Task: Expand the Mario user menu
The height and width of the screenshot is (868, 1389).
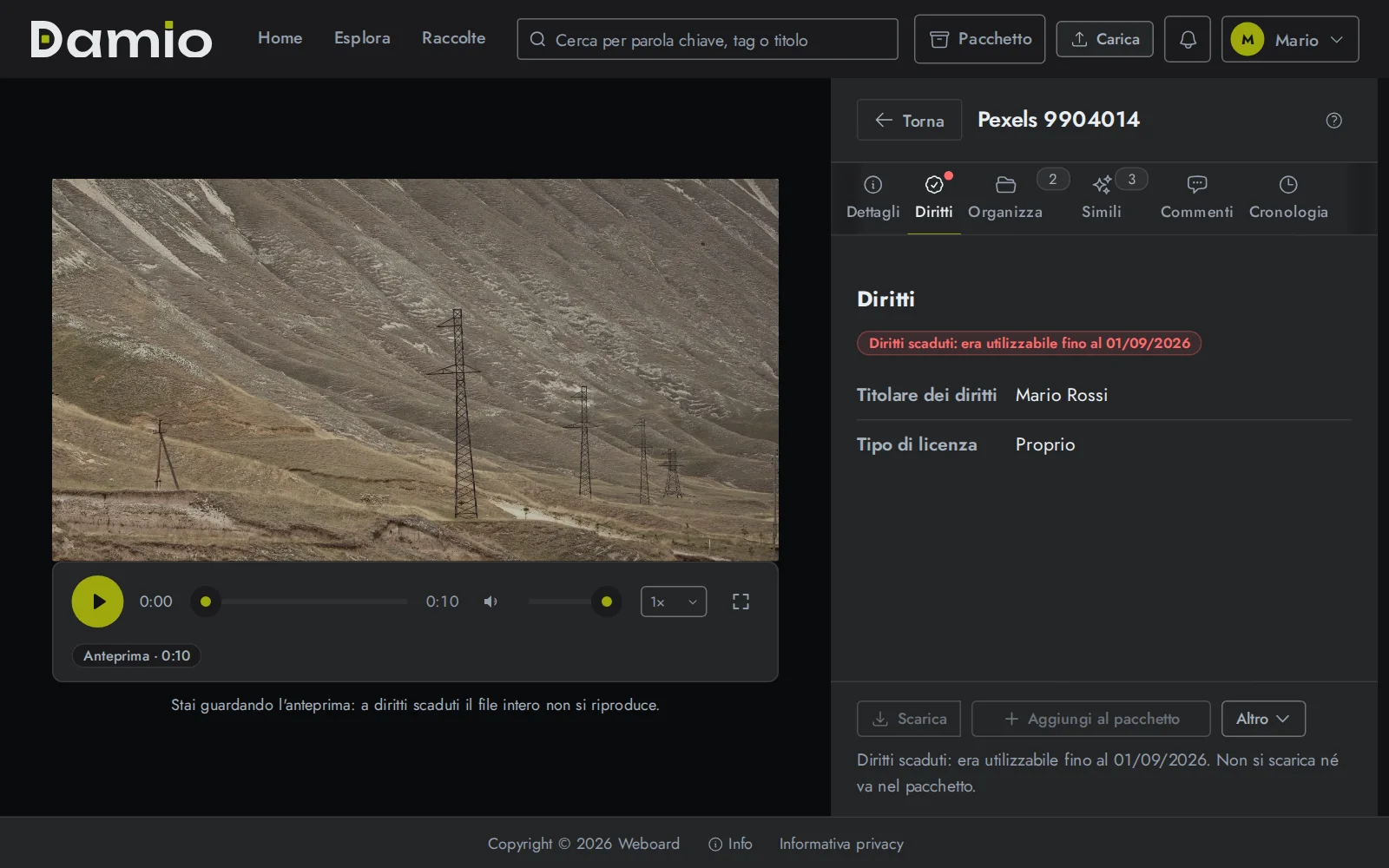Action: coord(1290,39)
